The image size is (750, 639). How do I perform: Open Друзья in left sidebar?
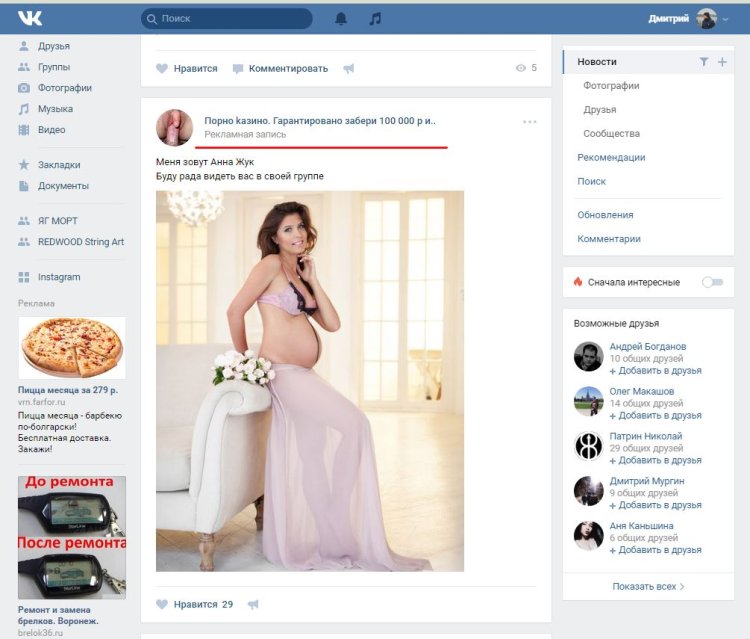53,46
